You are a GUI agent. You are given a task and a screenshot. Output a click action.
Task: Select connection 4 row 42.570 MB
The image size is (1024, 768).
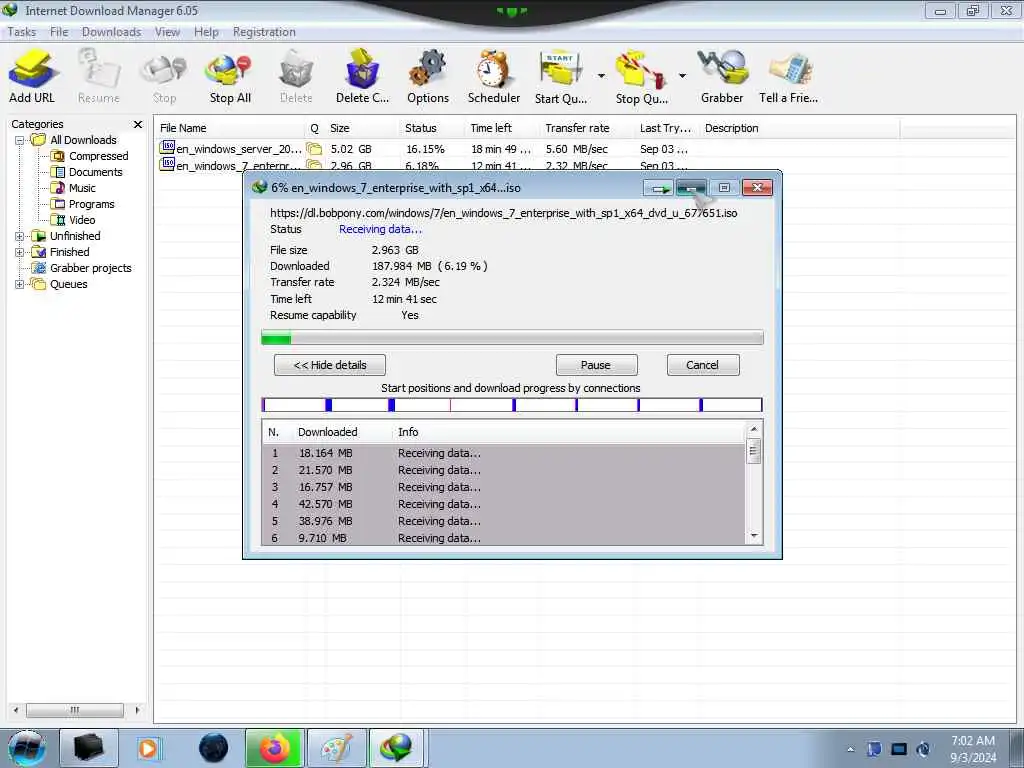click(x=503, y=504)
